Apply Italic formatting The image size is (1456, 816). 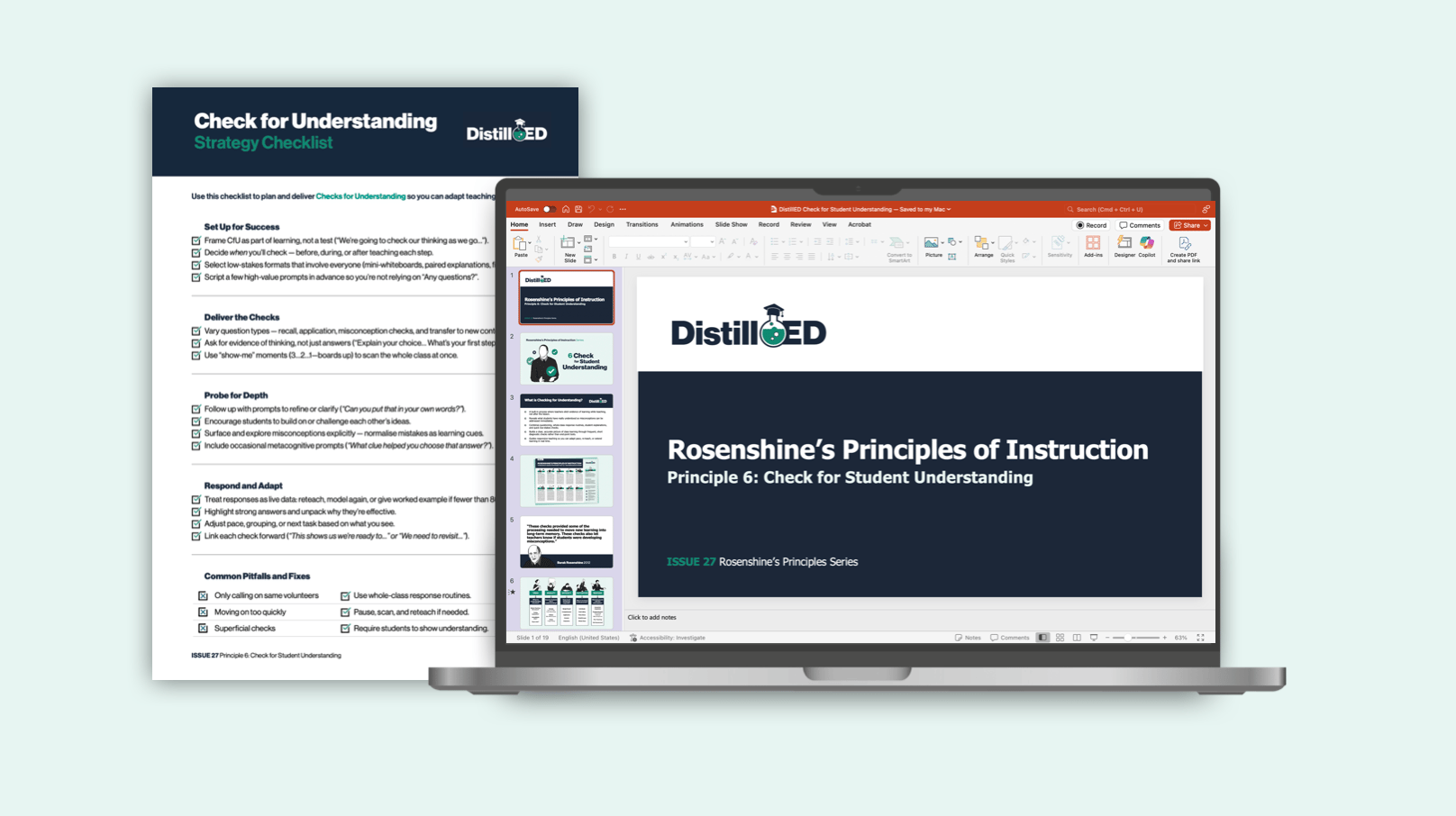[626, 257]
